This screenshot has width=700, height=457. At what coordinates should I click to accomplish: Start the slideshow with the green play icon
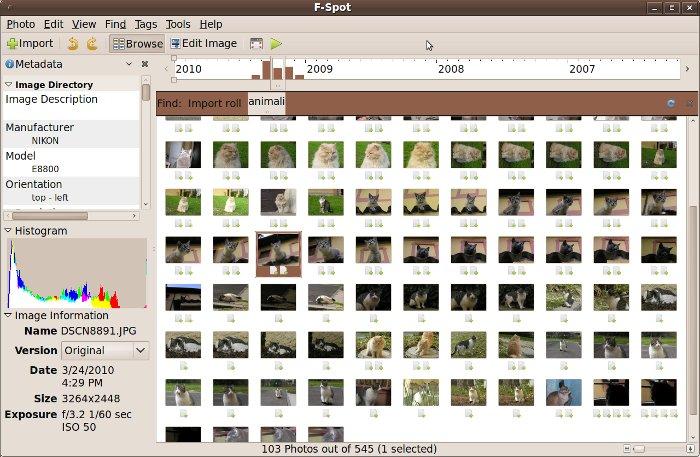tap(276, 44)
